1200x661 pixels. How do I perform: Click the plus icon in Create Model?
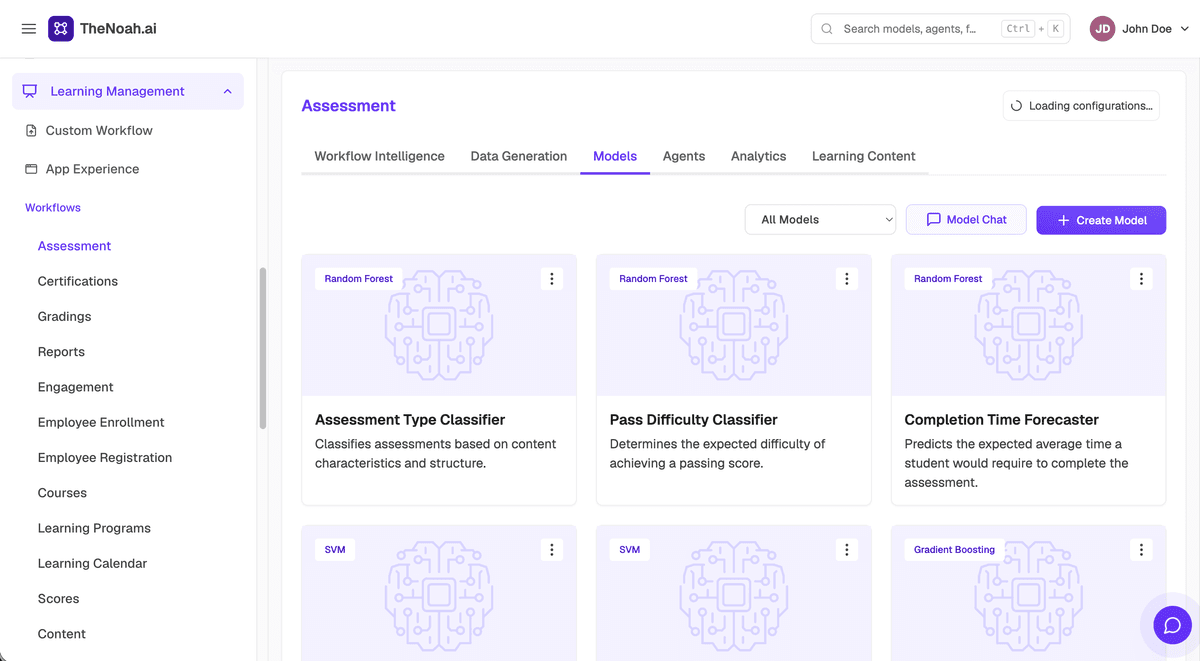click(x=1063, y=220)
